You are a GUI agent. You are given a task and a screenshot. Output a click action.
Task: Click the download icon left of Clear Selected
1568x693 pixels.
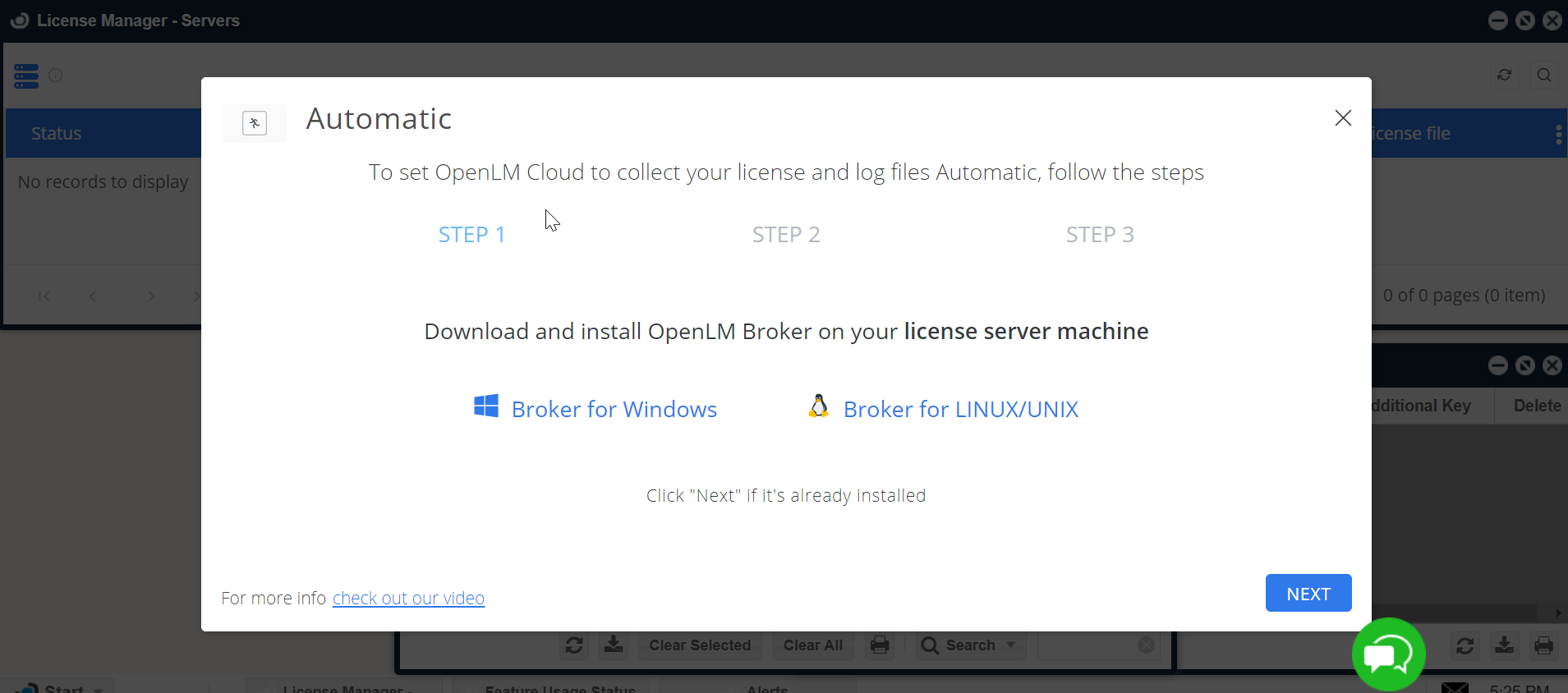coord(614,645)
